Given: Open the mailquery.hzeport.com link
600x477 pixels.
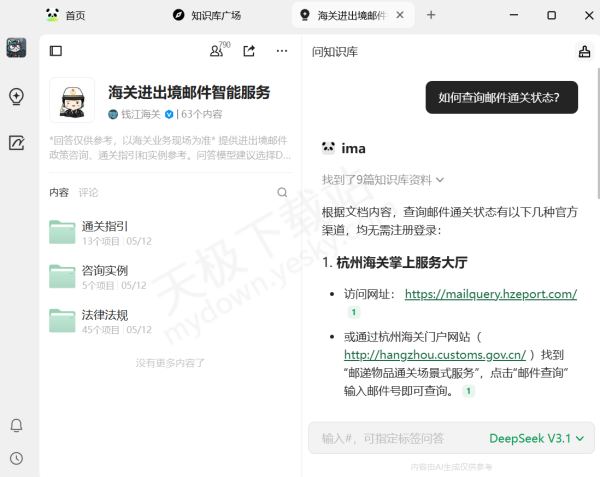Looking at the screenshot, I should click(x=490, y=294).
